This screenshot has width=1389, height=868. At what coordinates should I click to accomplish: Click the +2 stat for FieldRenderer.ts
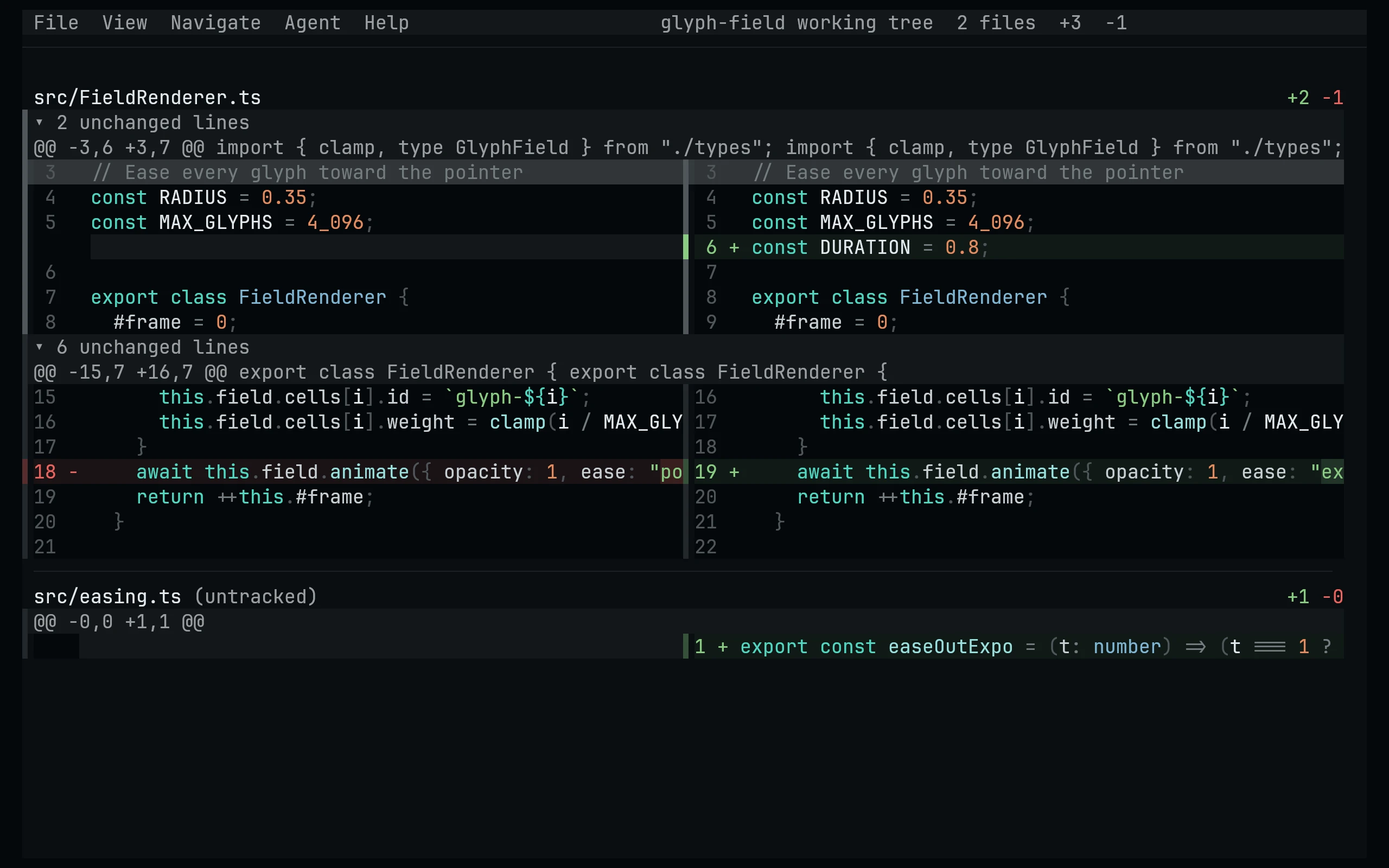[1298, 98]
